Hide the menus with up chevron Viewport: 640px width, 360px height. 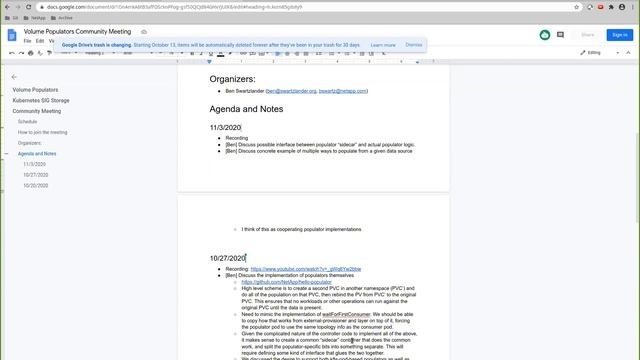(x=628, y=53)
